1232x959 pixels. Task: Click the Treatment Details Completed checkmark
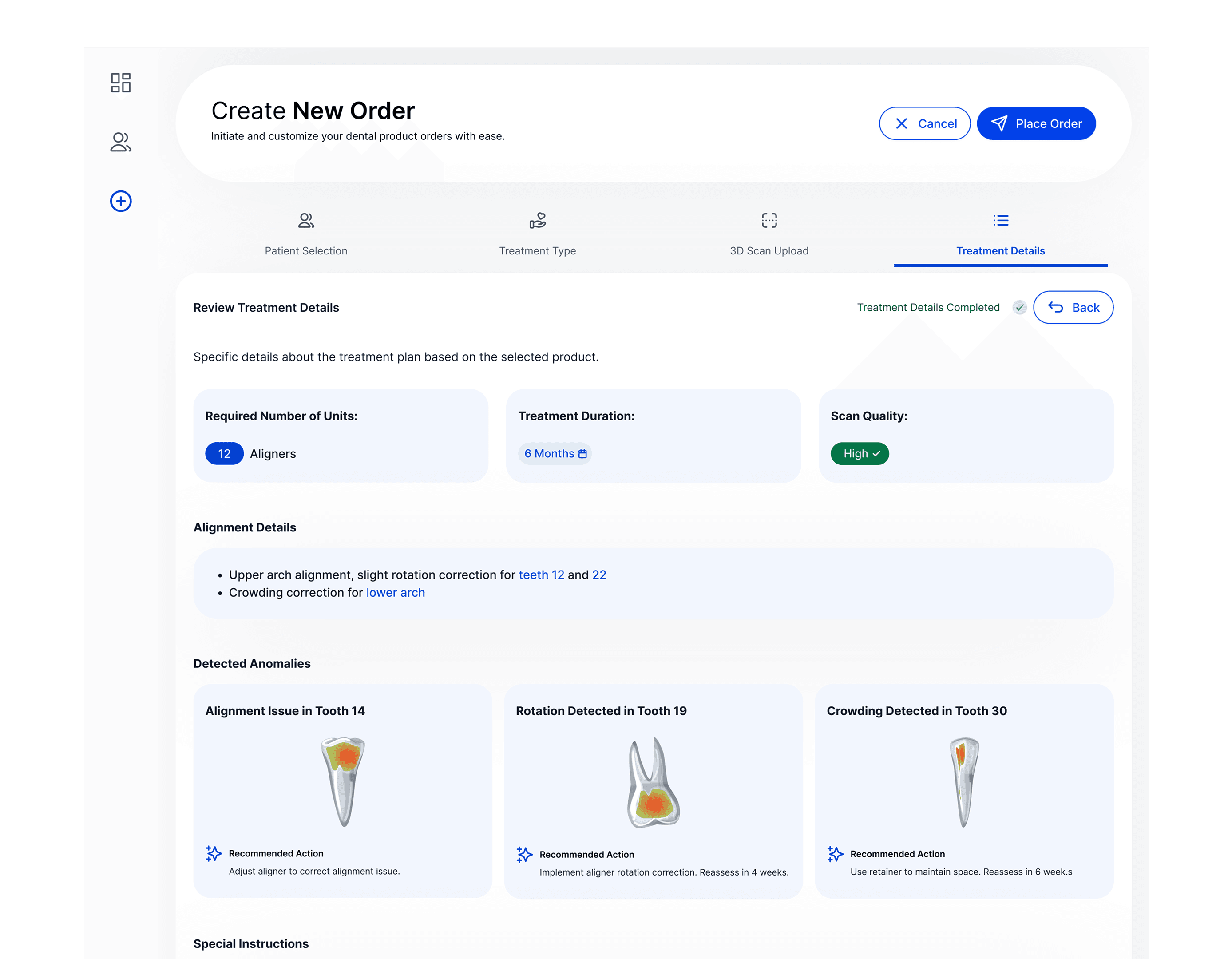pos(1019,307)
